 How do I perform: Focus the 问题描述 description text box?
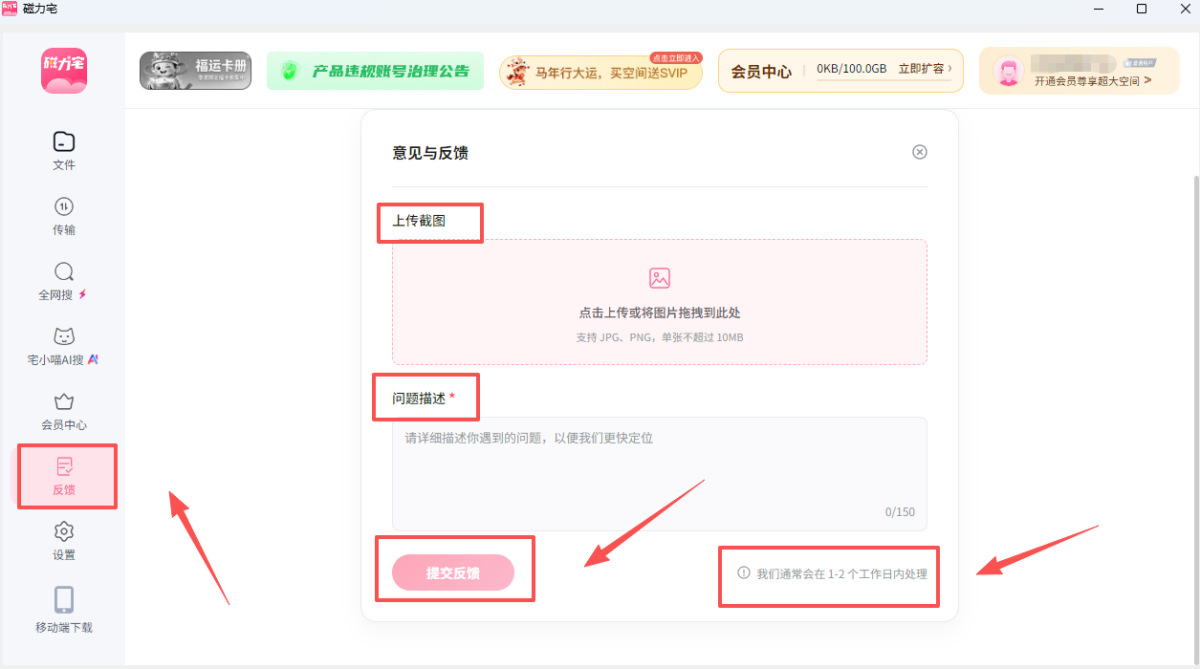(x=660, y=474)
